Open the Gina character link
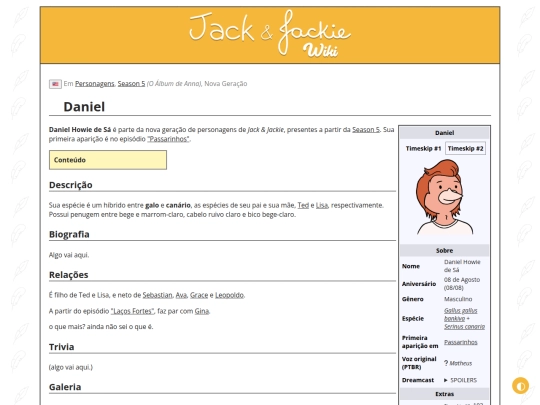Viewport: 540px width, 405px height. [202, 311]
